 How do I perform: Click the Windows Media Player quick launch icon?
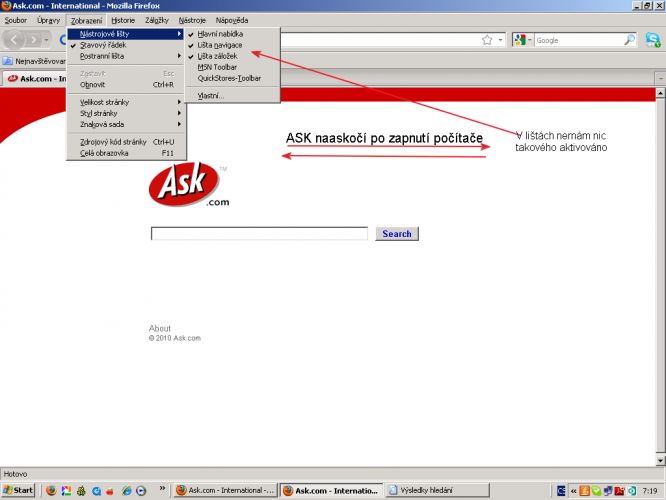tap(141, 491)
